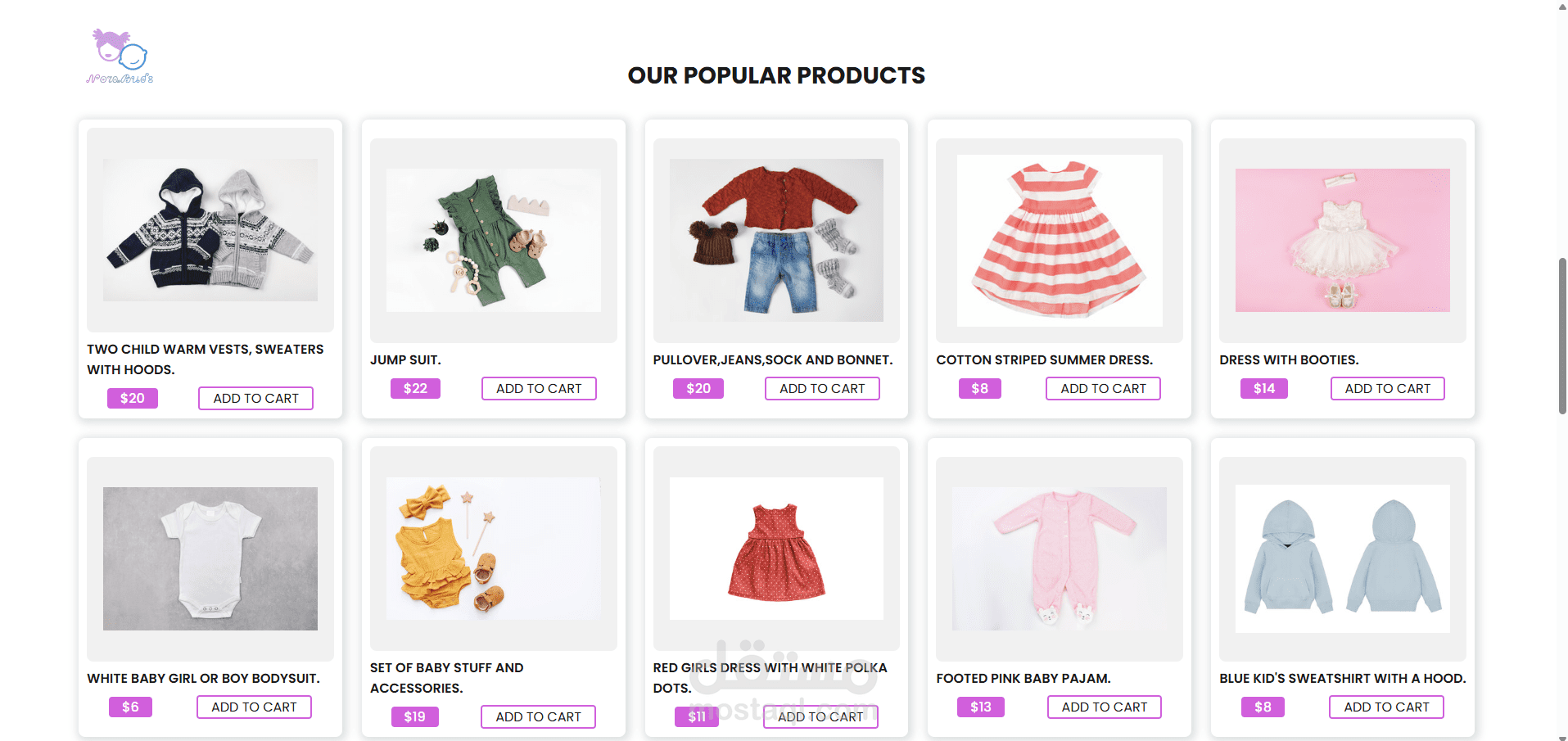Click the $14 price badge
This screenshot has width=1568, height=741.
coord(1263,388)
